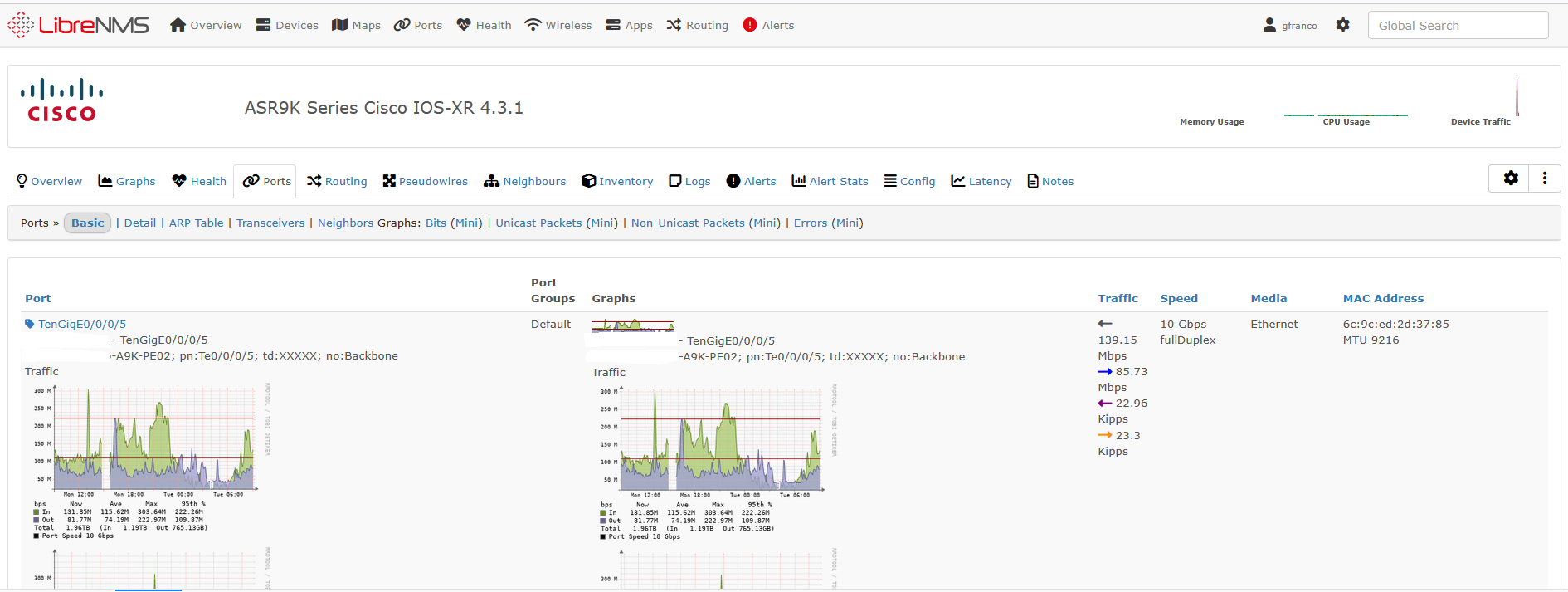The image size is (1568, 592).
Task: Open the Transceivers link
Action: coord(270,223)
